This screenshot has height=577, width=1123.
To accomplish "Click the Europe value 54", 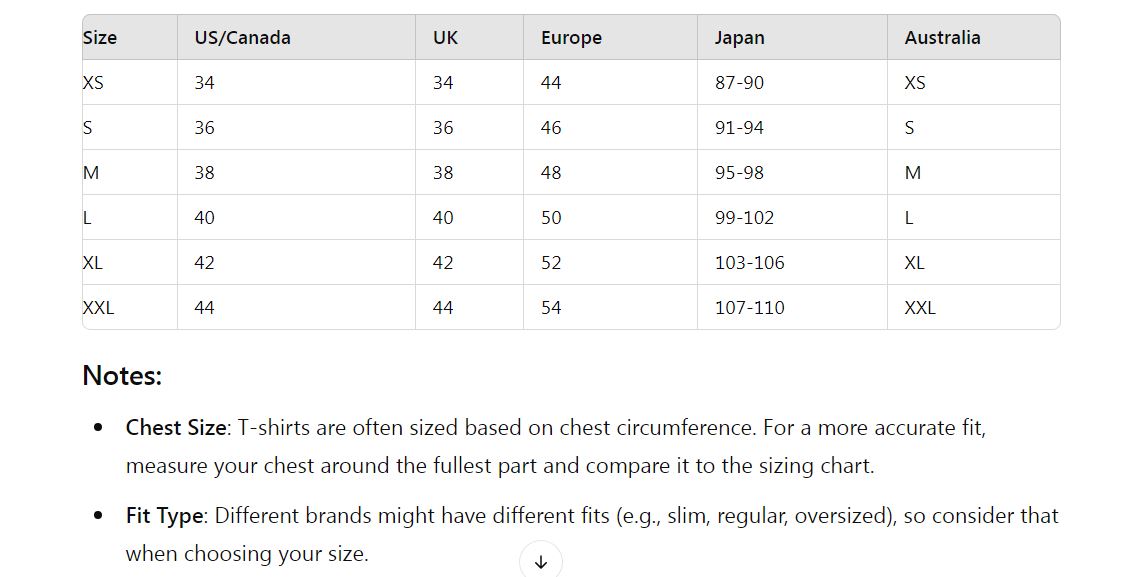I will (x=551, y=308).
